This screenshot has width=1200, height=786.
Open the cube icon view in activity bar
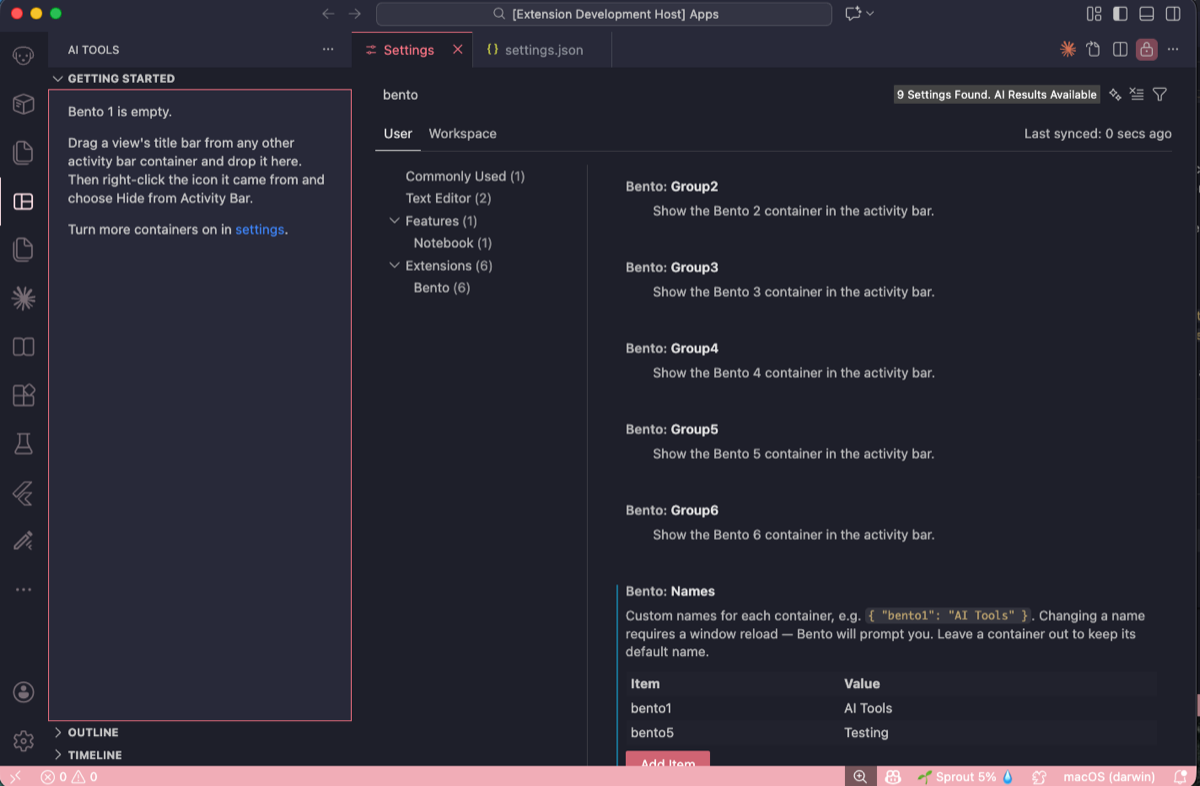pyautogui.click(x=23, y=104)
